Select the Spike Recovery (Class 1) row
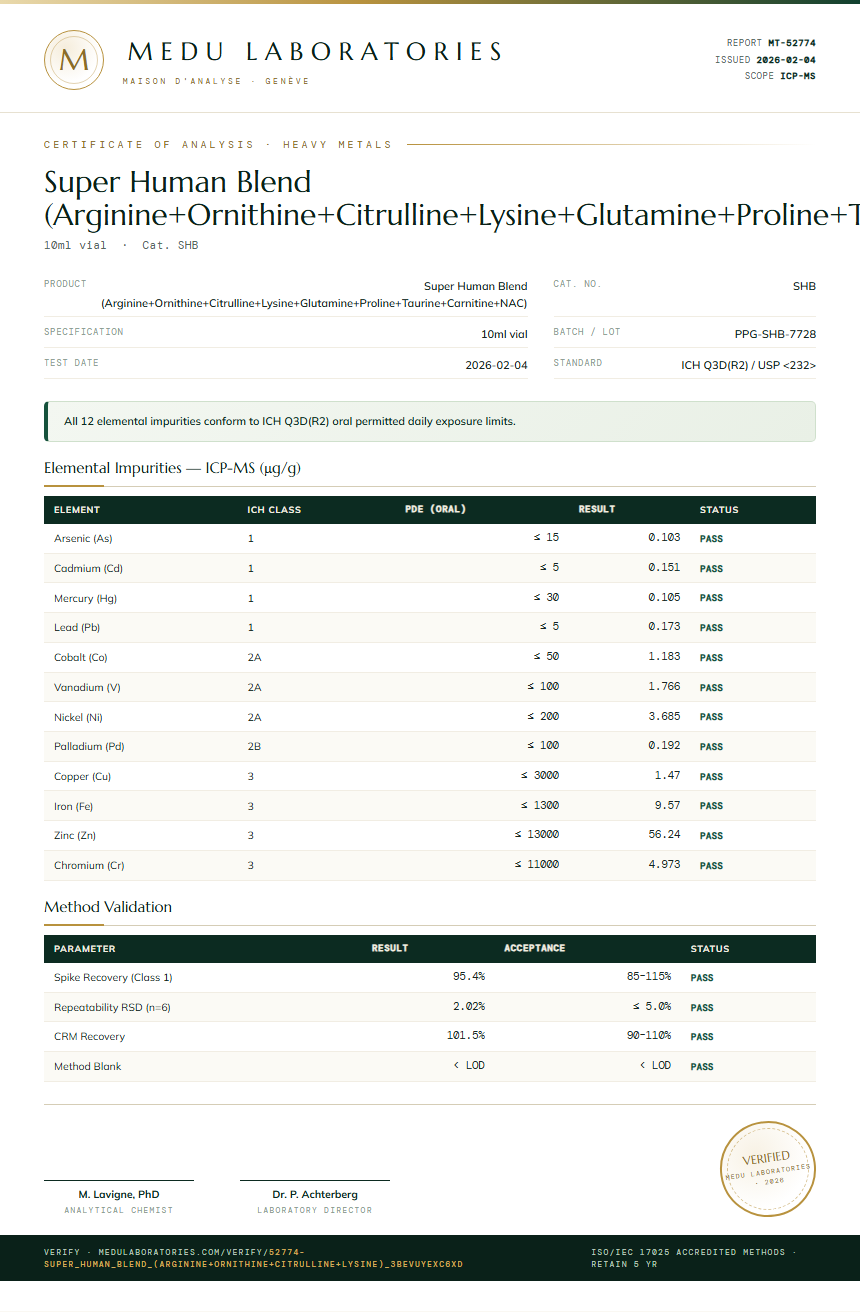The height and width of the screenshot is (1312, 860). [430, 977]
